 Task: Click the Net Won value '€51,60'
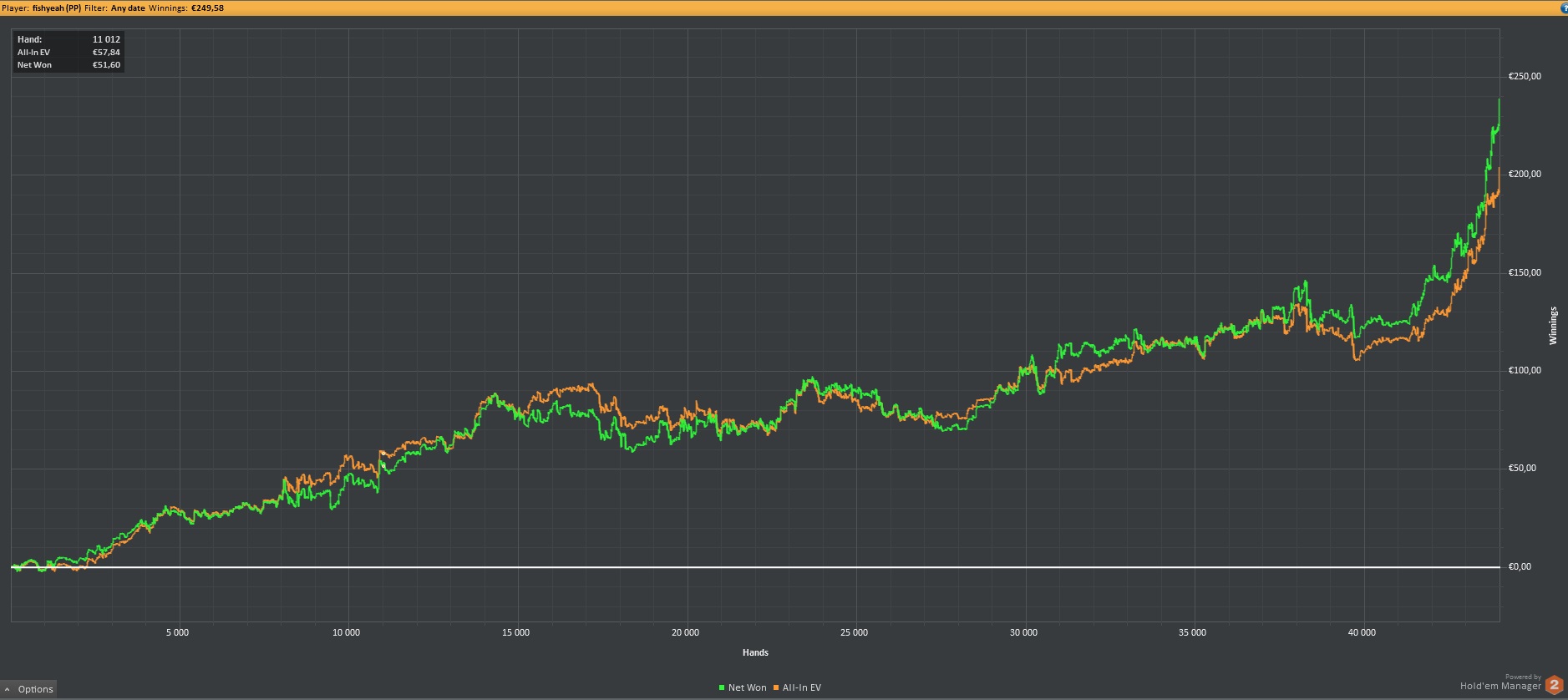106,64
